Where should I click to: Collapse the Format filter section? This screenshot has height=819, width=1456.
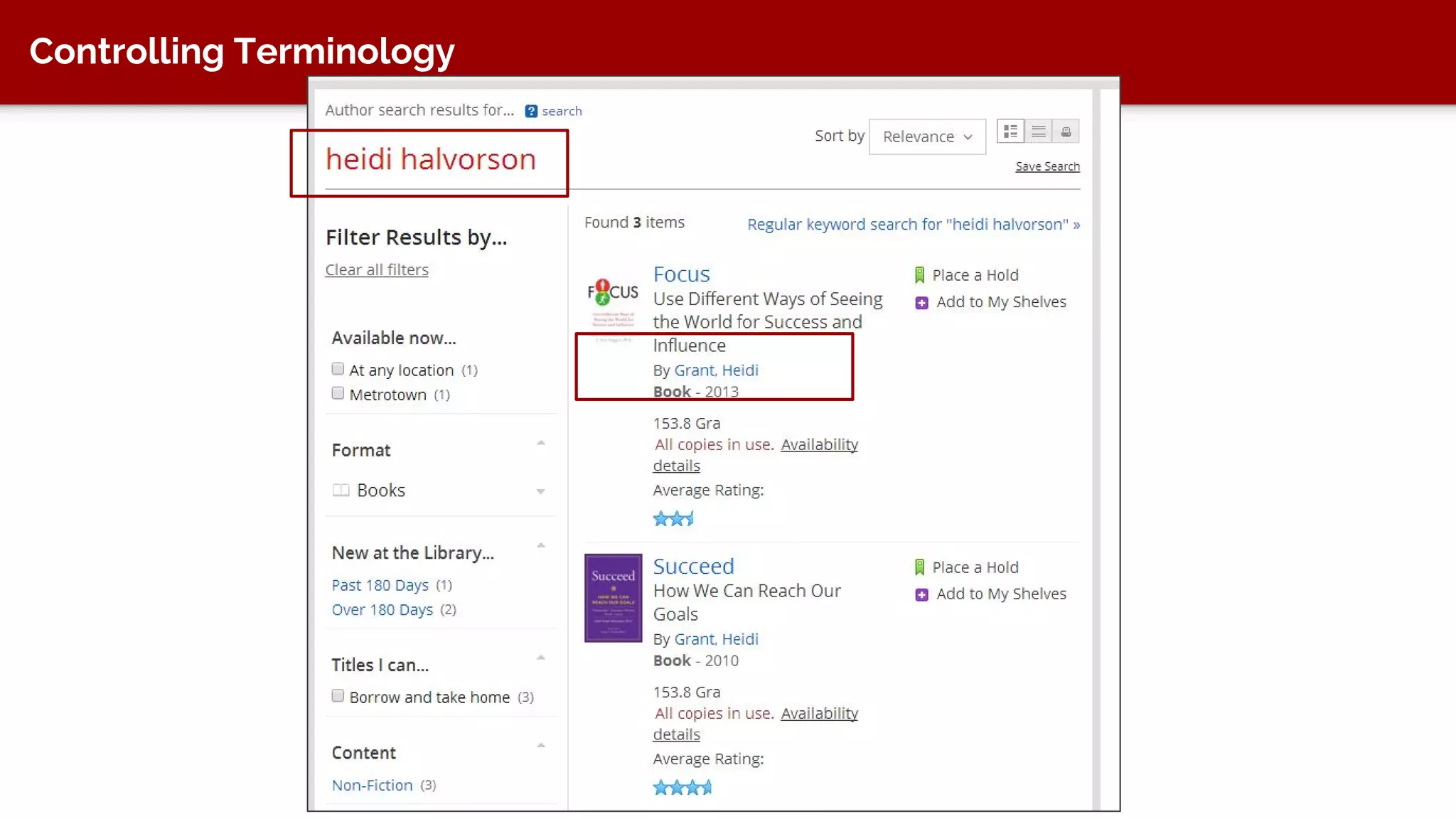540,443
